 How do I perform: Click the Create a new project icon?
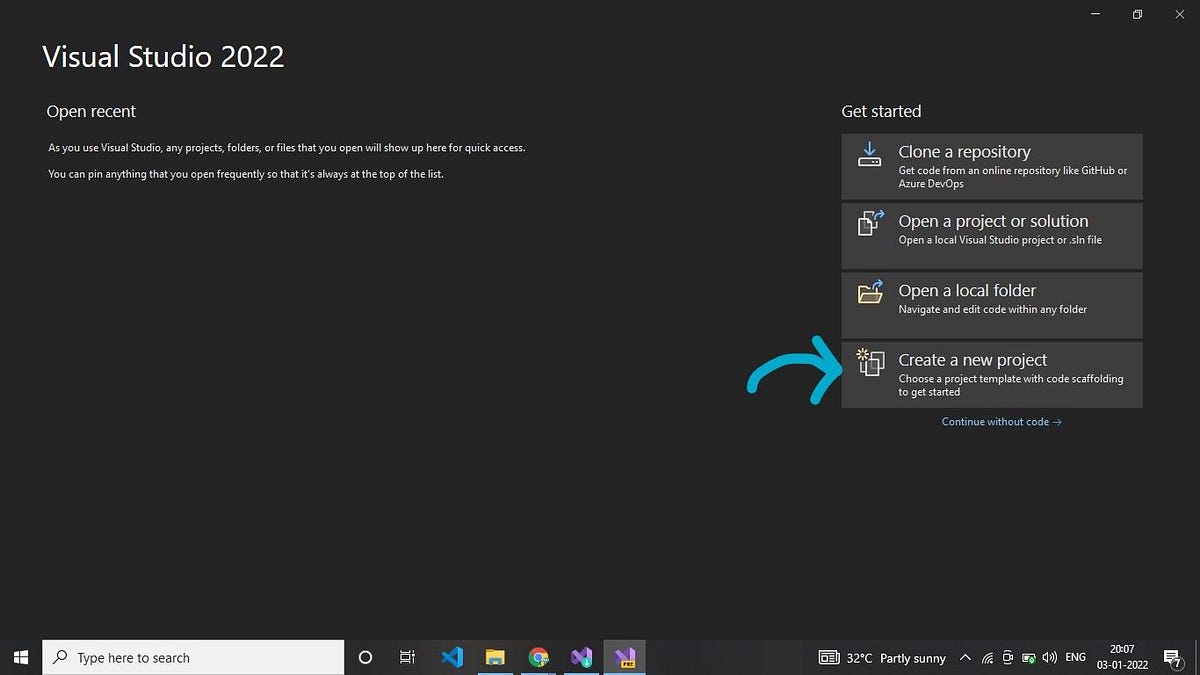click(869, 366)
